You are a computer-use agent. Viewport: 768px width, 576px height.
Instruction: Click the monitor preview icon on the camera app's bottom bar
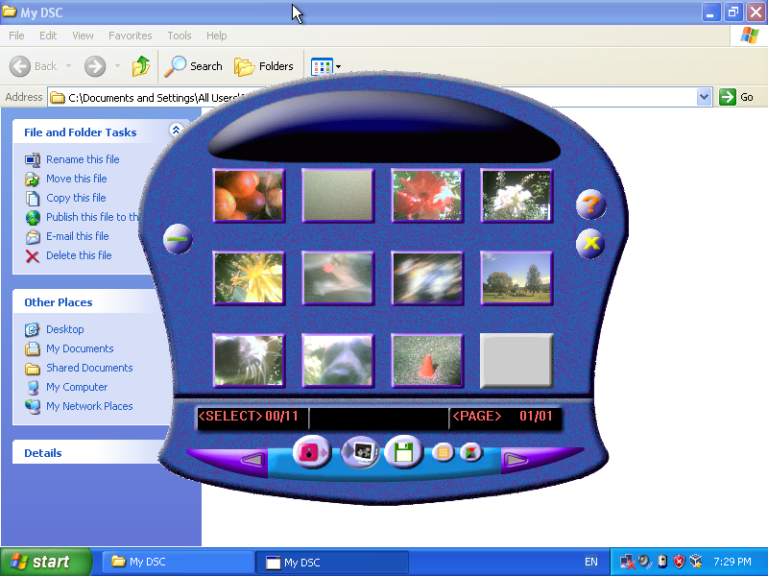pos(360,452)
